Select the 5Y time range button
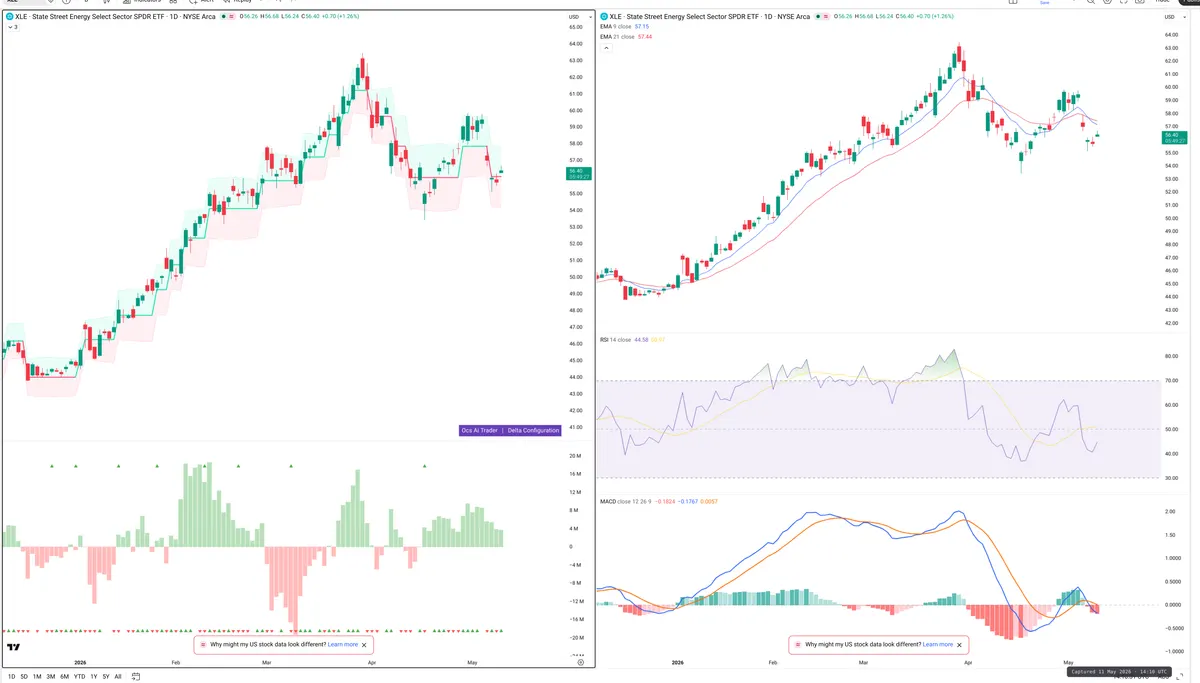This screenshot has height=683, width=1200. coord(106,677)
